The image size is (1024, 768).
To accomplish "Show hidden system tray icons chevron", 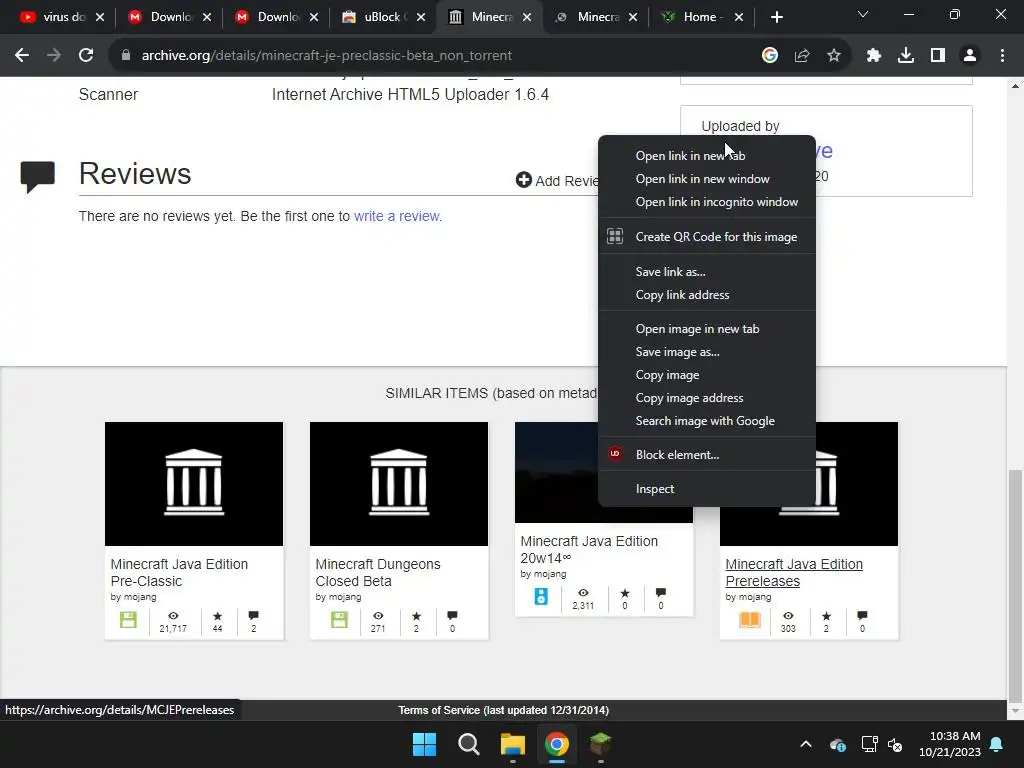I will 806,744.
